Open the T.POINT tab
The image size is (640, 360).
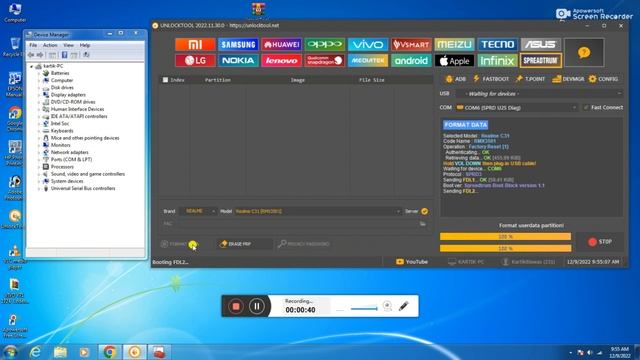530,79
